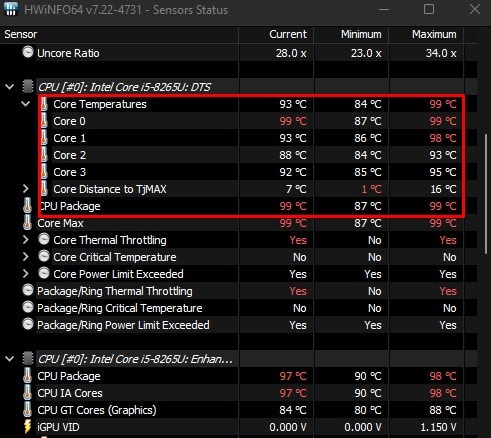The image size is (491, 438).
Task: Click the clock icon of Core Thermal Throttling
Action: pyautogui.click(x=44, y=239)
